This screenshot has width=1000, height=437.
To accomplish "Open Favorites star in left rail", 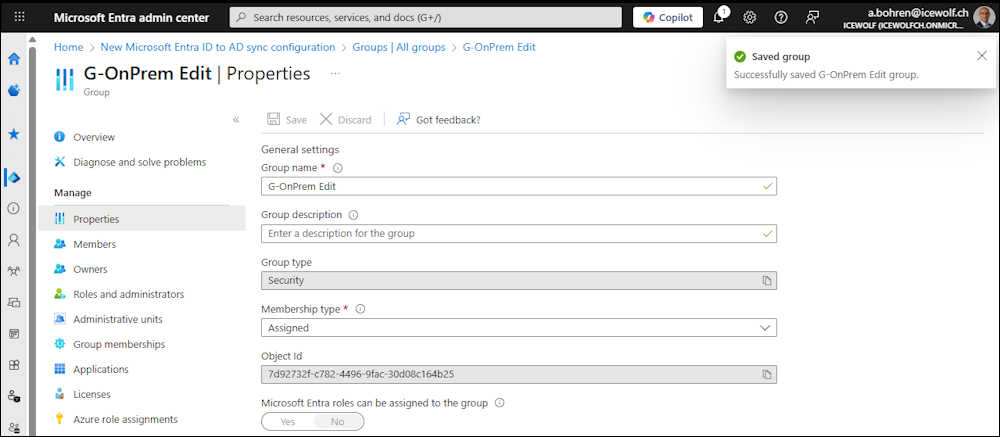I will coord(14,133).
